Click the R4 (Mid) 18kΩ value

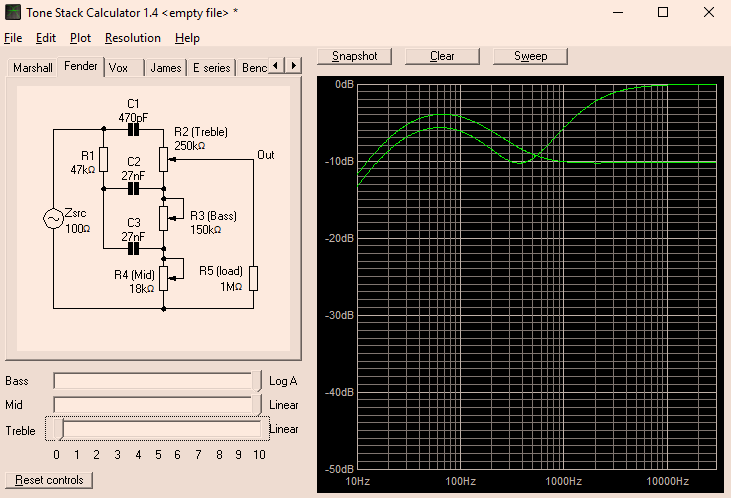click(142, 289)
